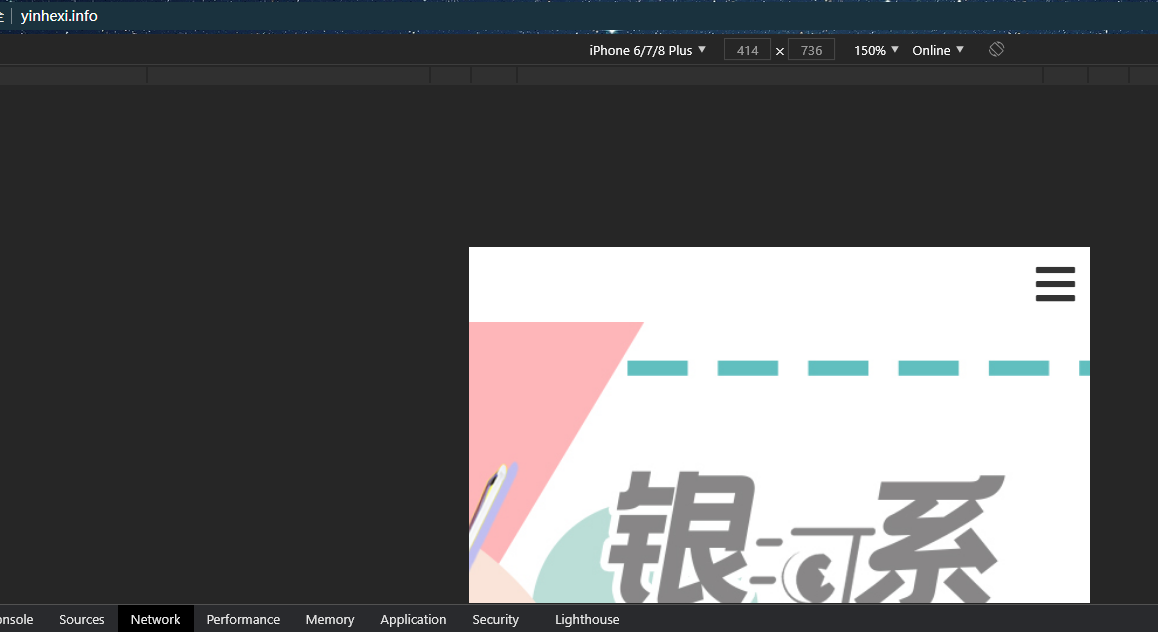The image size is (1158, 632).
Task: Open the Lighthouse panel
Action: point(587,619)
